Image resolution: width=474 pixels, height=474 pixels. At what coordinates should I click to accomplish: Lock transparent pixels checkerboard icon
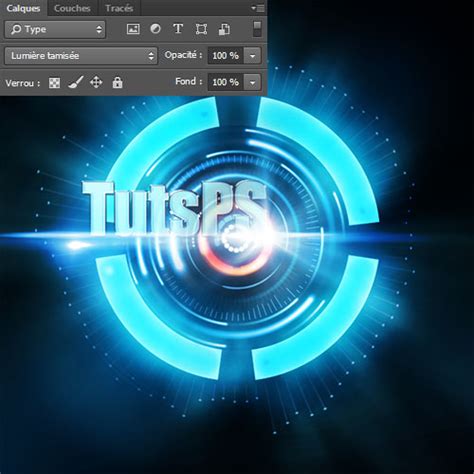[54, 82]
